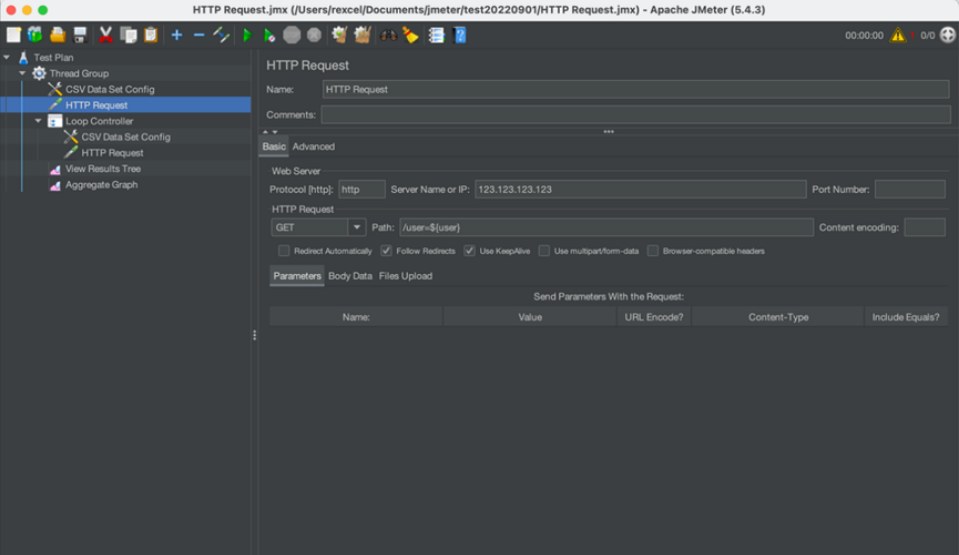Select the Test Plan node
Viewport: 959px width, 555px height.
tap(53, 58)
